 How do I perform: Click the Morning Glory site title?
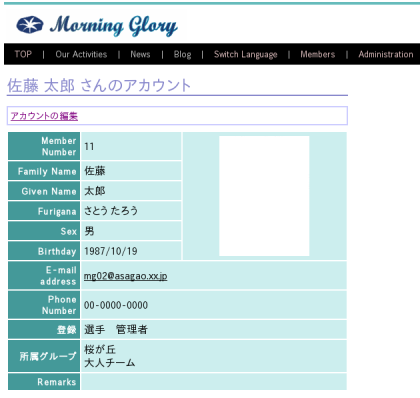pyautogui.click(x=114, y=25)
